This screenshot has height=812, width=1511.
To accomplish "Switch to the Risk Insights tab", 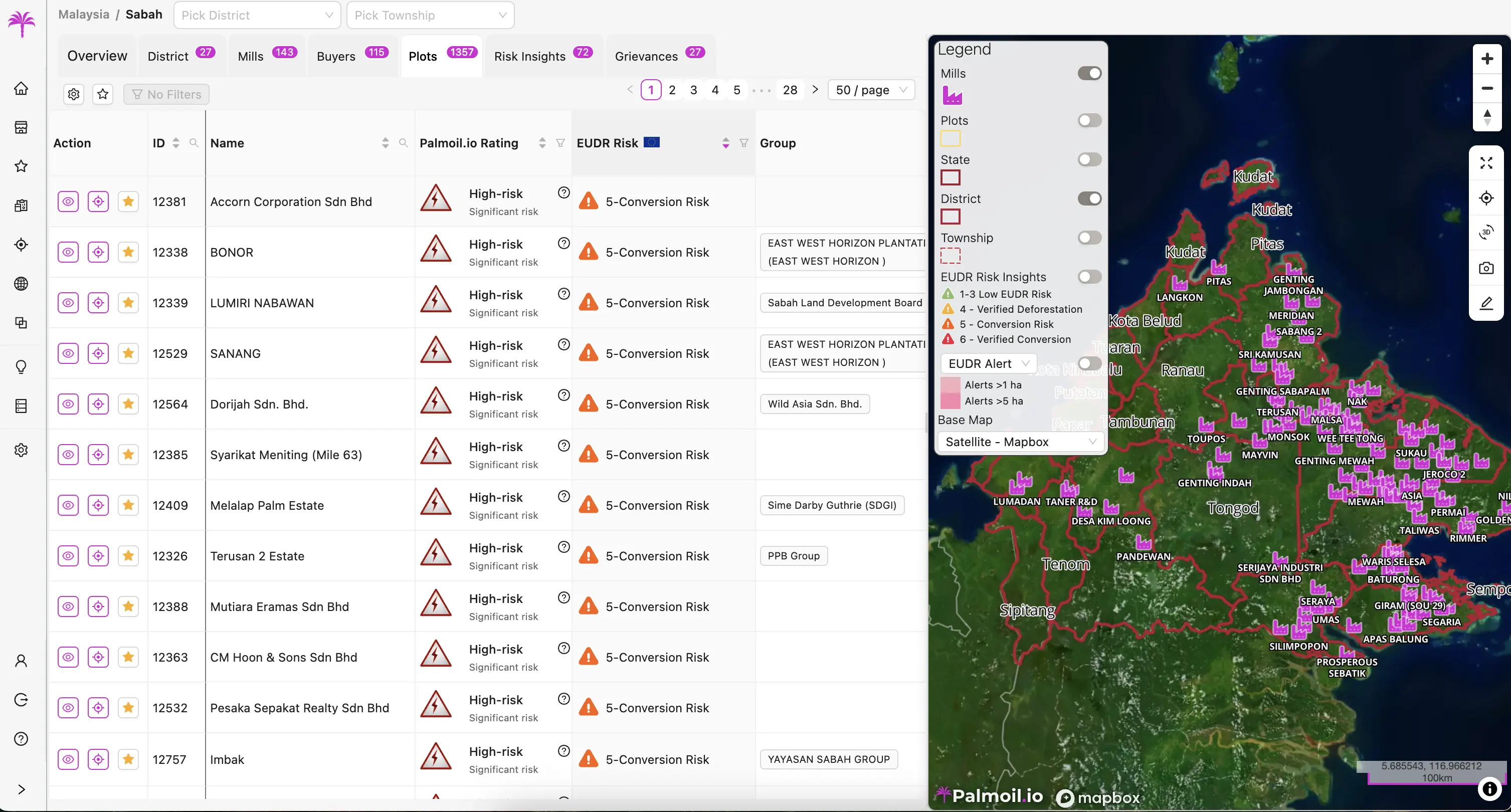I will pyautogui.click(x=530, y=56).
